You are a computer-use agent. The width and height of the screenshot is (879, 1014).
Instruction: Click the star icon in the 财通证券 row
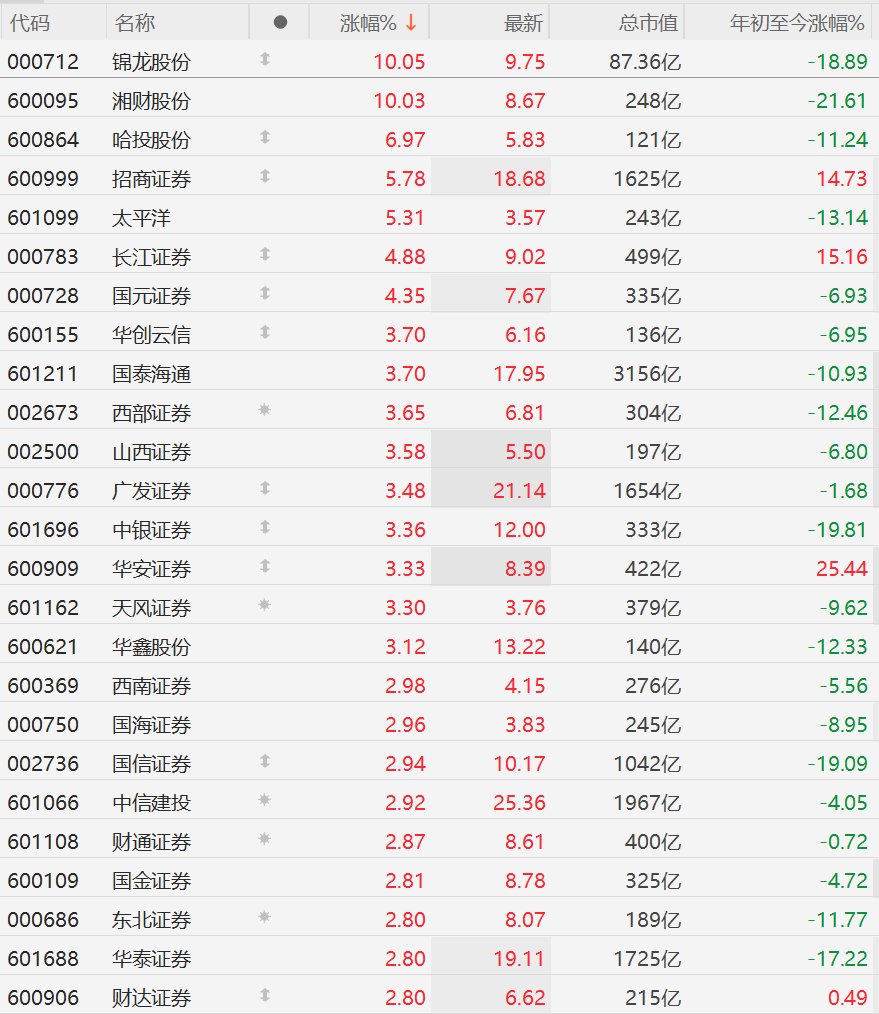[264, 839]
